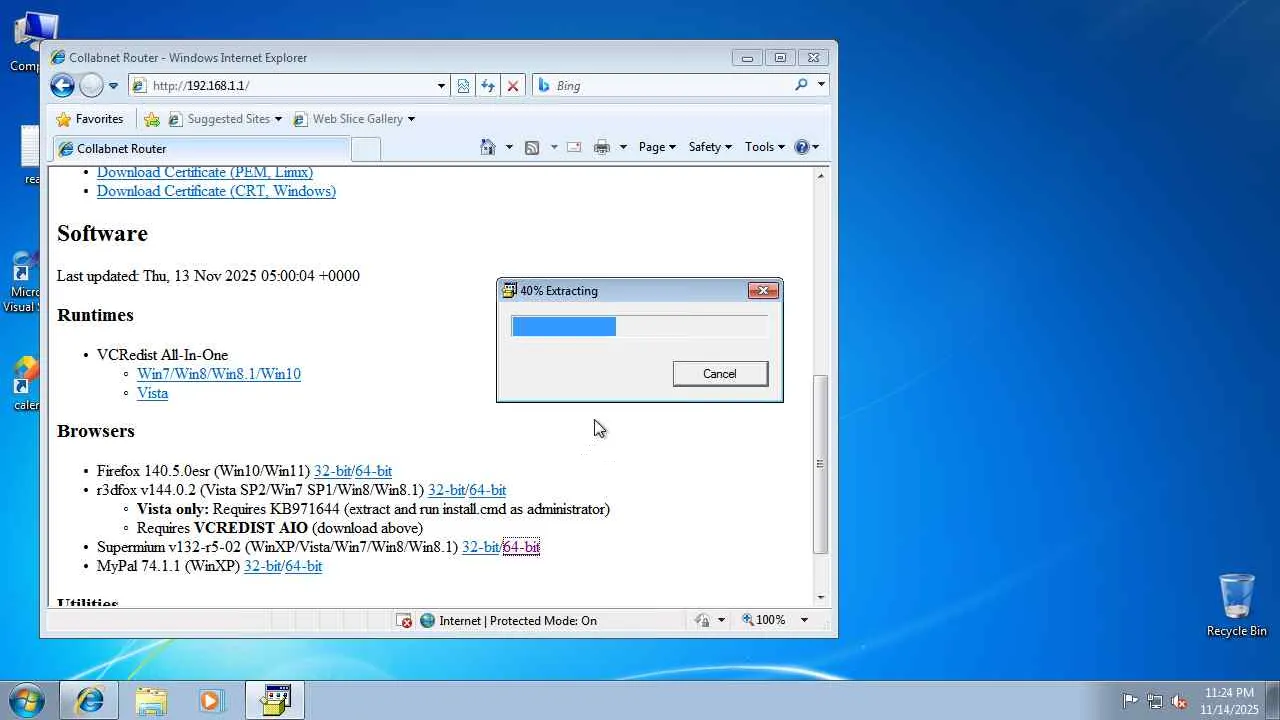Screen dimensions: 1280x720
Task: Go back using the Internet Explorer Back arrow
Action: [62, 86]
